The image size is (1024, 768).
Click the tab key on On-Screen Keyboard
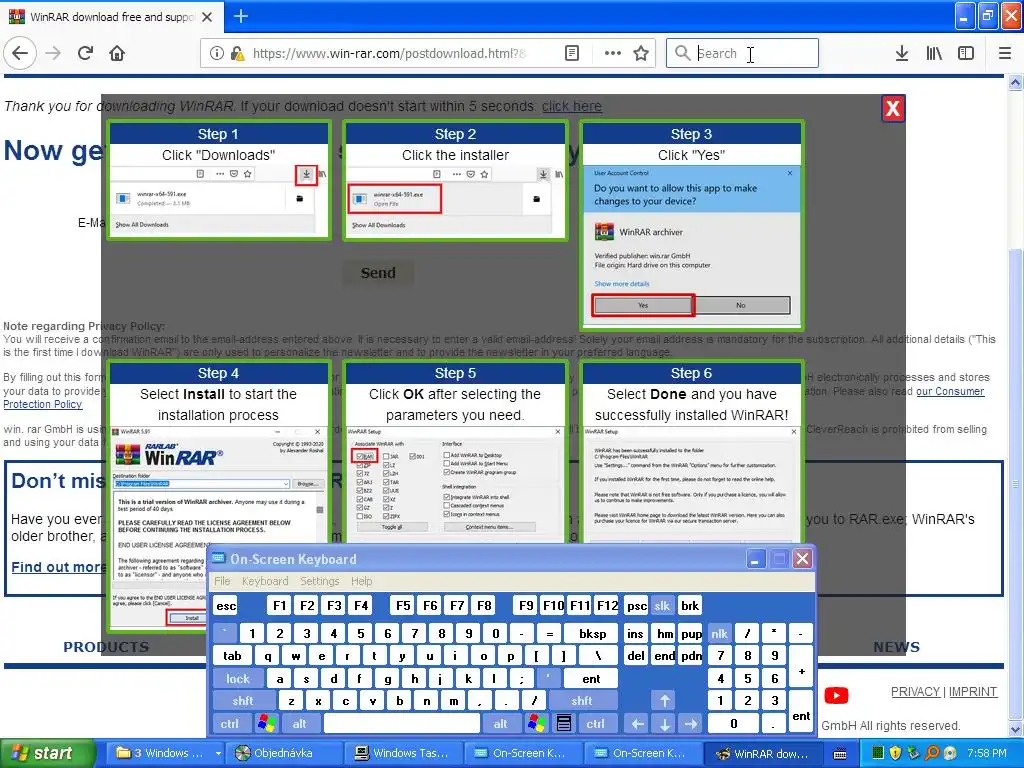tap(232, 656)
